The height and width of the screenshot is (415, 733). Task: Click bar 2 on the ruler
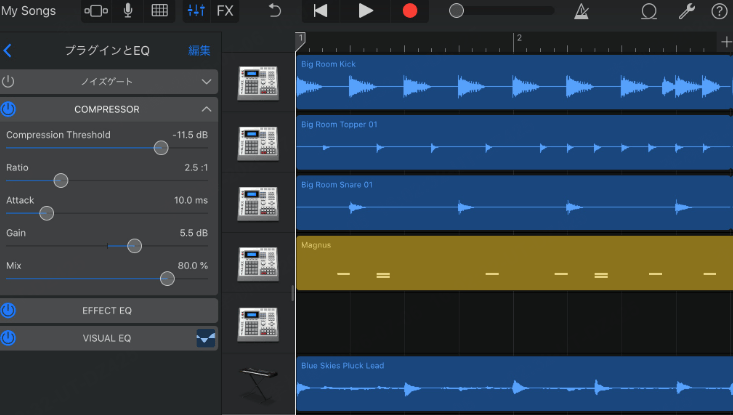pyautogui.click(x=518, y=38)
